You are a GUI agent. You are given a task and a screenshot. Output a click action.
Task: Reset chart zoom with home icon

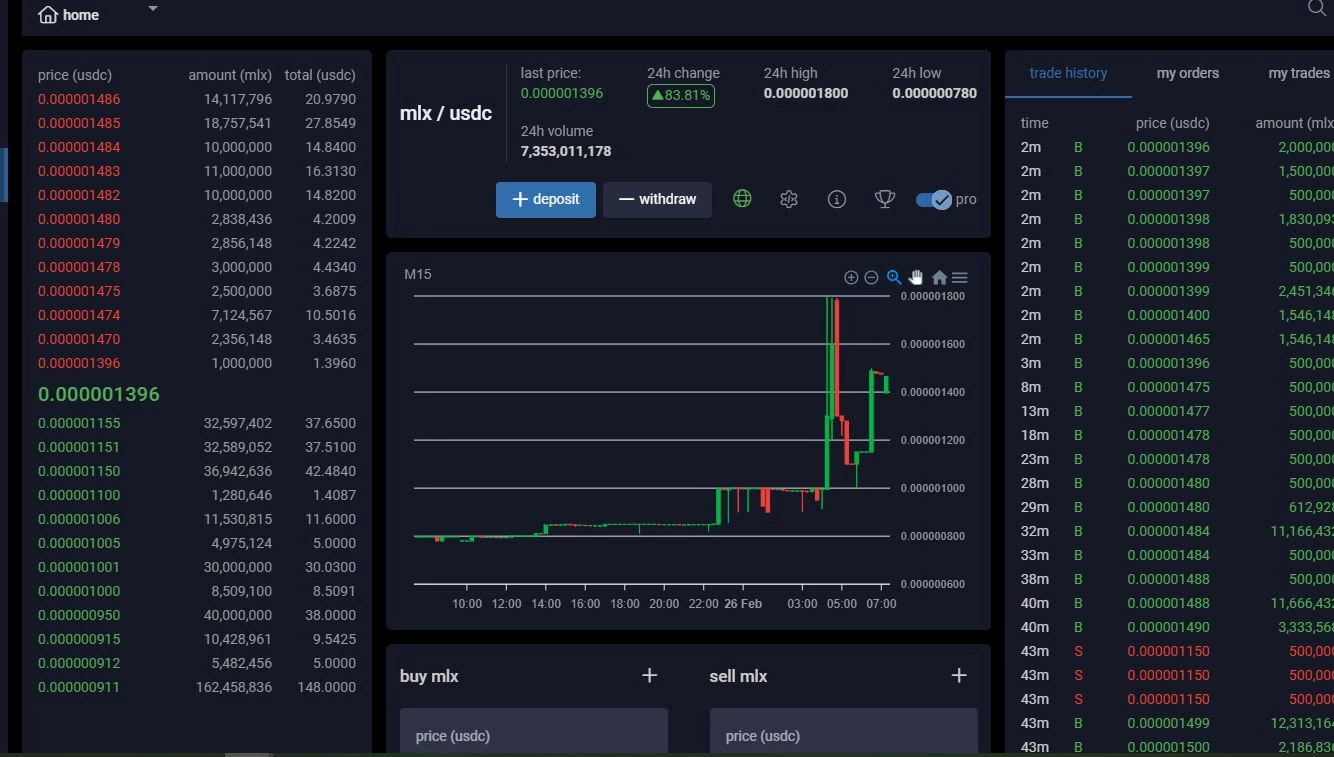click(x=939, y=278)
